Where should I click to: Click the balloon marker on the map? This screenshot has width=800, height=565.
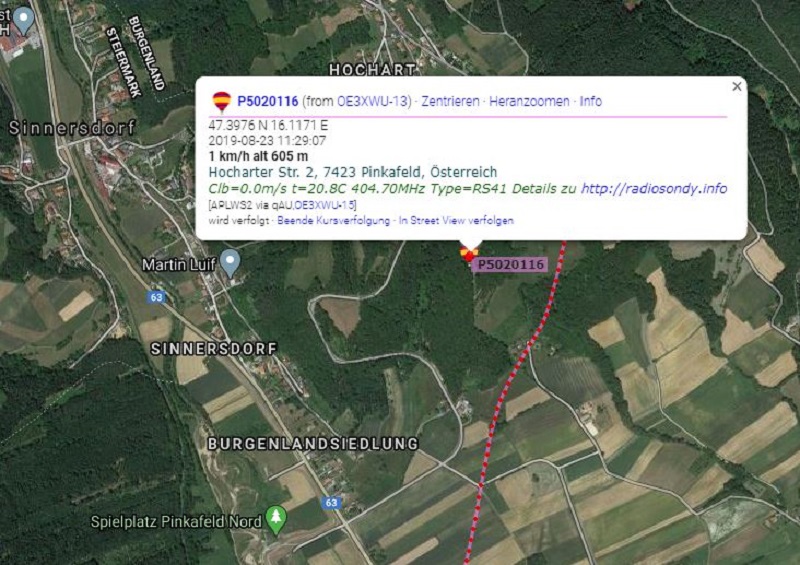pos(468,252)
